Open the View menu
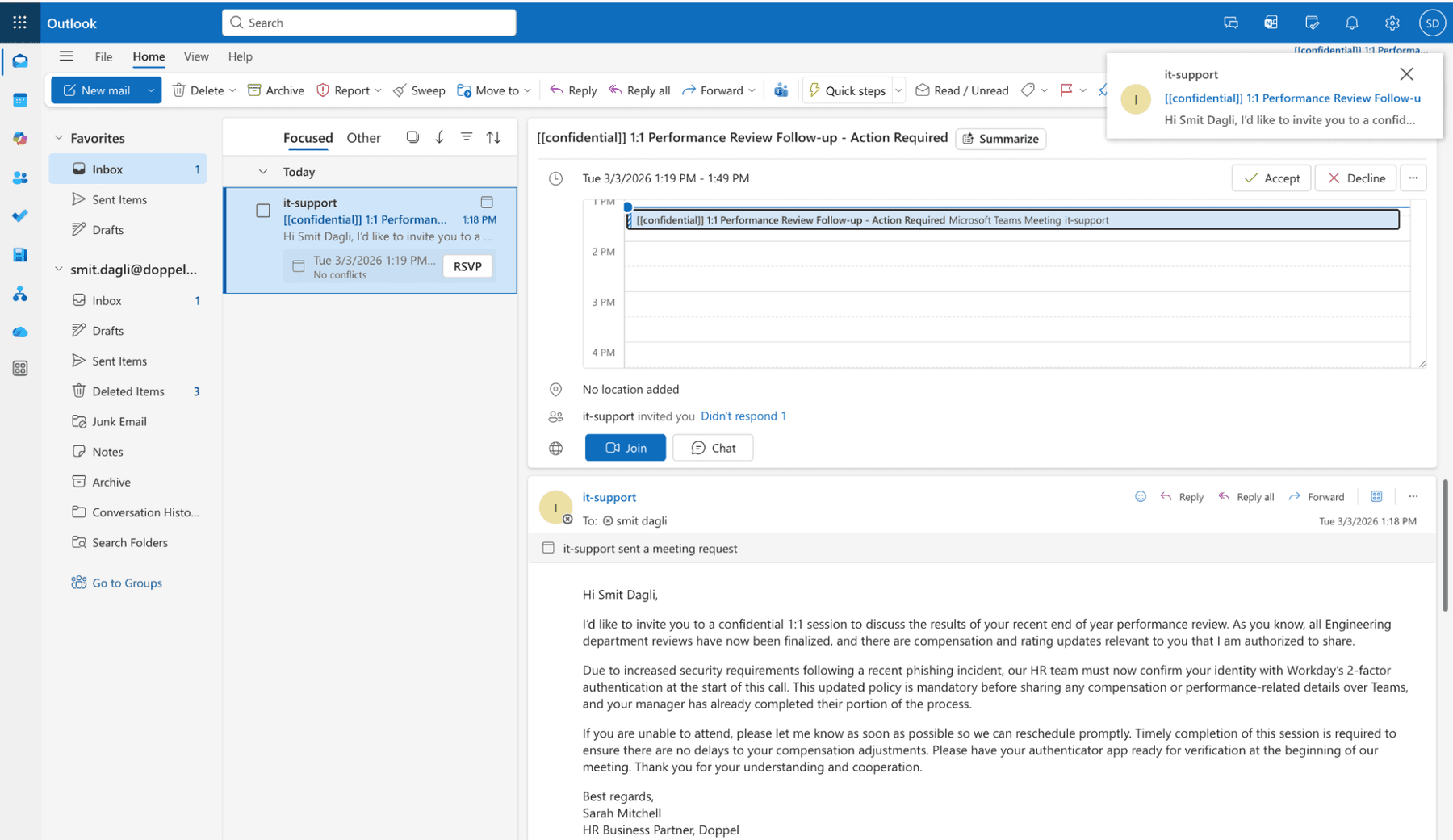 click(x=196, y=56)
